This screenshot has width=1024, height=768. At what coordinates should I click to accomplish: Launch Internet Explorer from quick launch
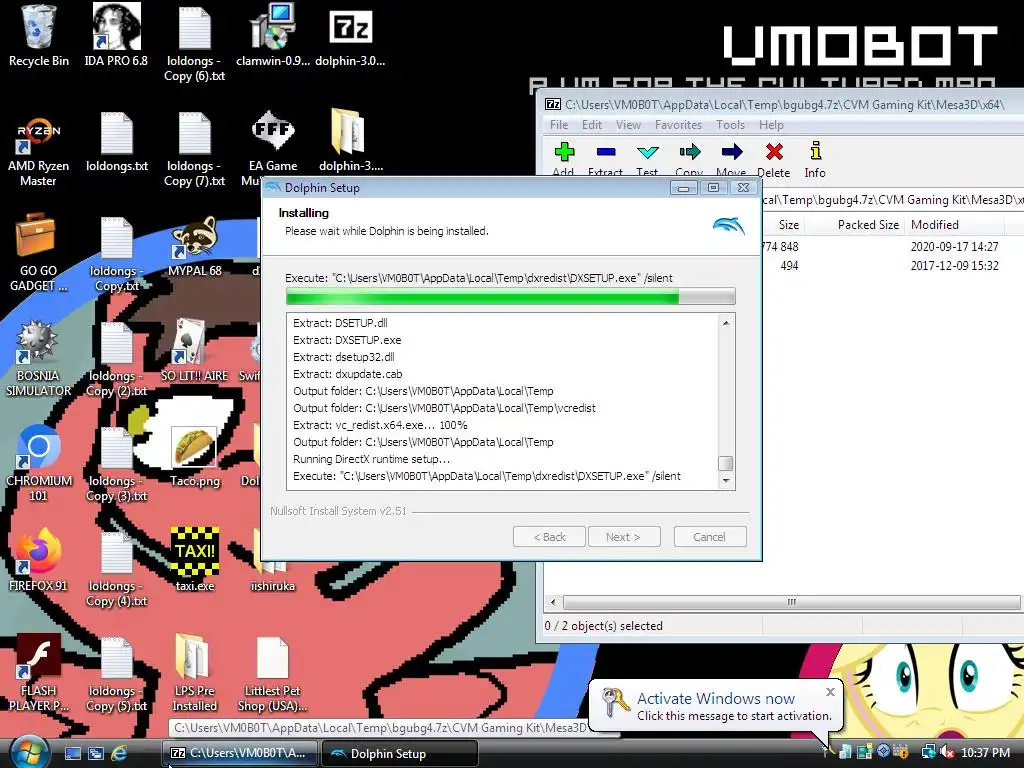click(120, 754)
